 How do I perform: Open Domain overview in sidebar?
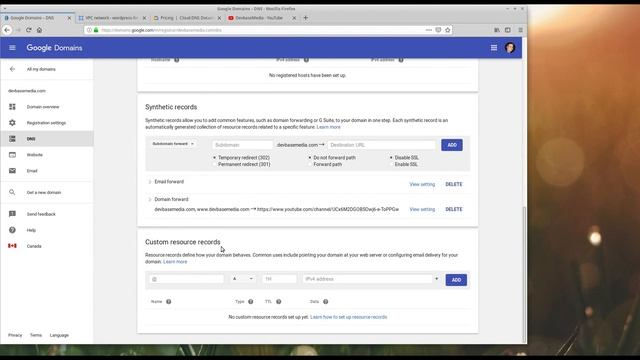(43, 107)
